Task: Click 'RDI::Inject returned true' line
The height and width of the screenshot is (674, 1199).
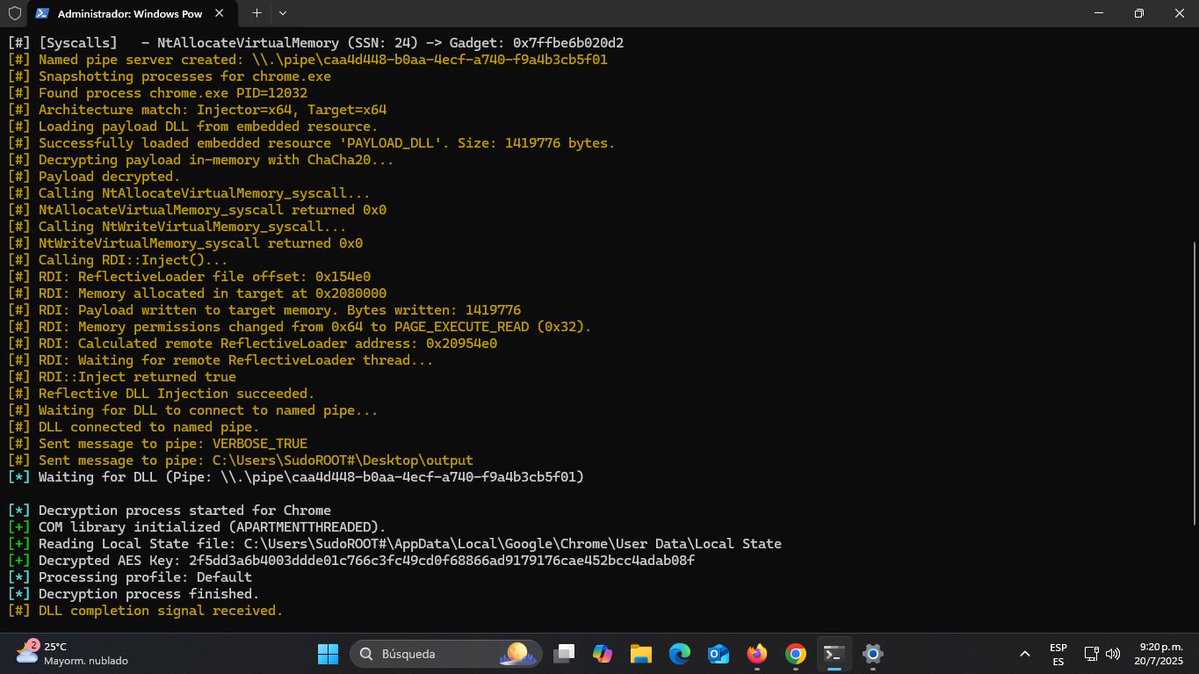Action: [x=122, y=377]
